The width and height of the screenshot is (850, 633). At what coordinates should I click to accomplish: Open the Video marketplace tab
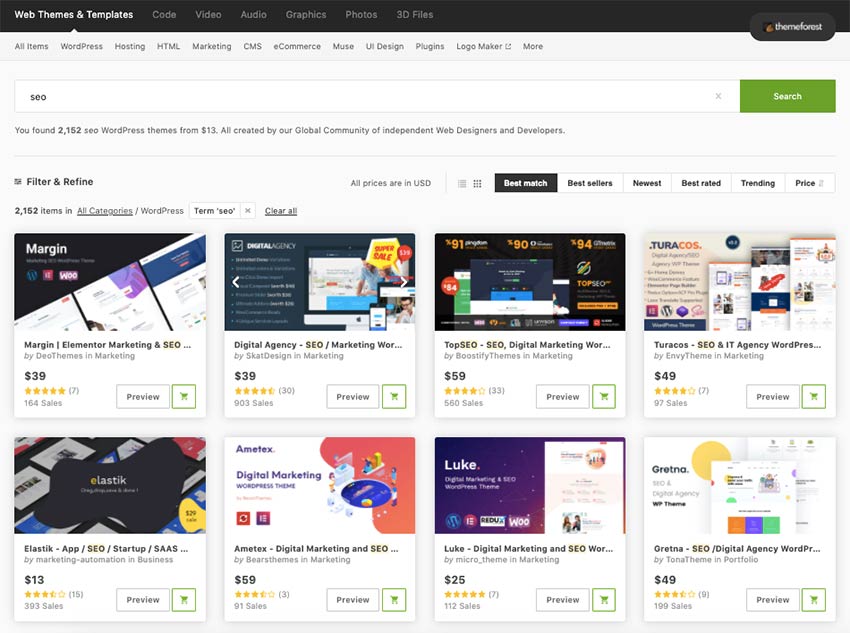[208, 15]
